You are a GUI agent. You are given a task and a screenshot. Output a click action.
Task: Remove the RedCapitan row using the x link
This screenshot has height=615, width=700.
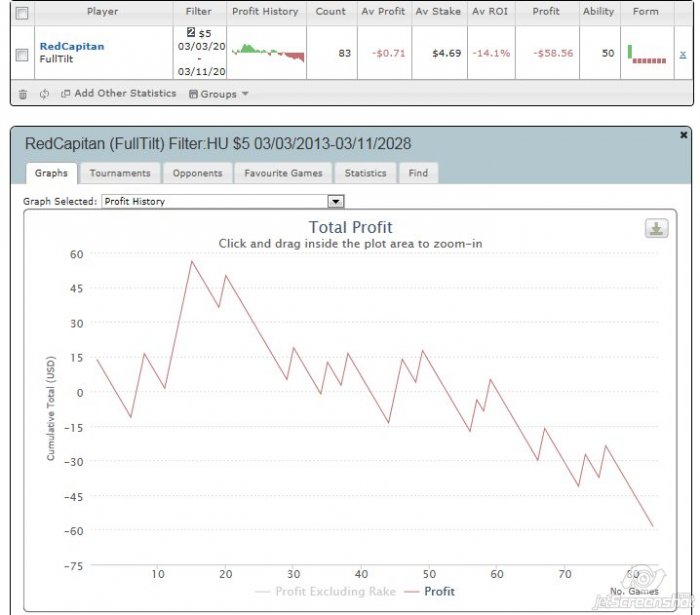tap(683, 54)
